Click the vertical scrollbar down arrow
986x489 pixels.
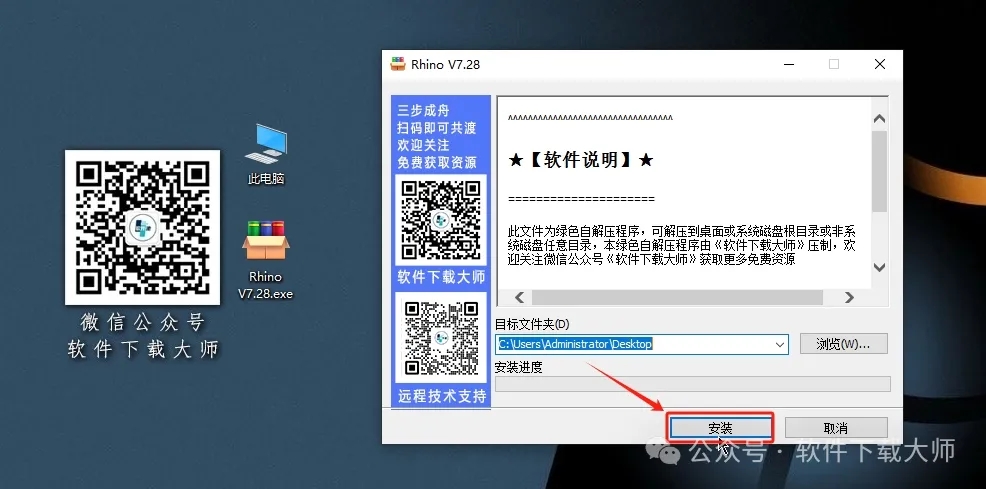tap(879, 267)
